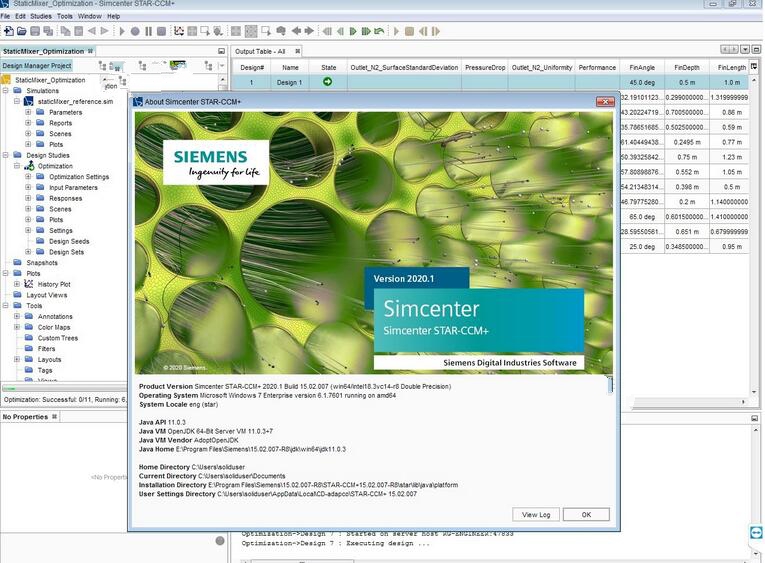Click the round Record button in toolbar
The width and height of the screenshot is (765, 563).
[x=135, y=31]
